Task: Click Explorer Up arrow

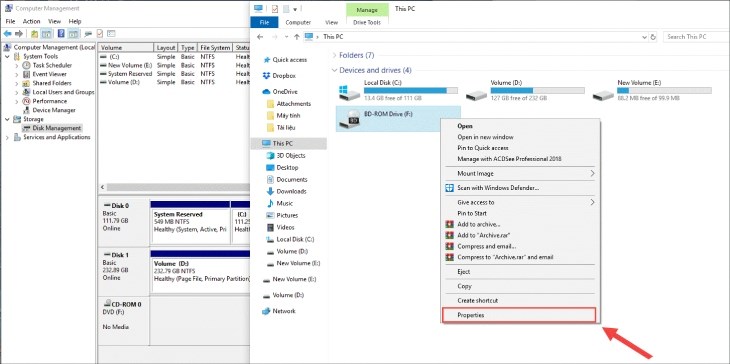Action: (x=297, y=37)
